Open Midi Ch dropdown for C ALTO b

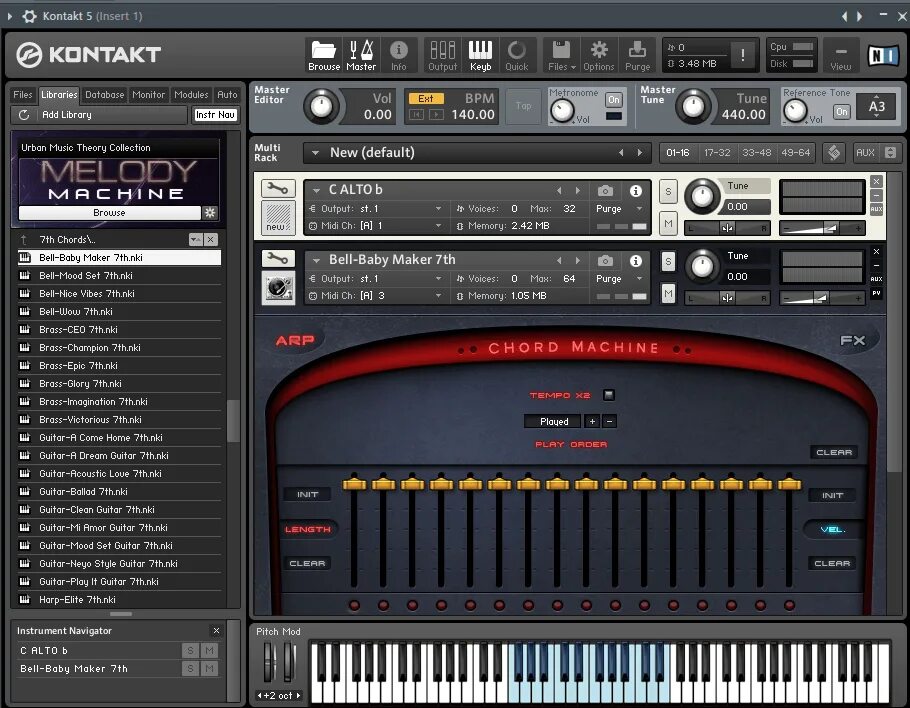pyautogui.click(x=438, y=226)
